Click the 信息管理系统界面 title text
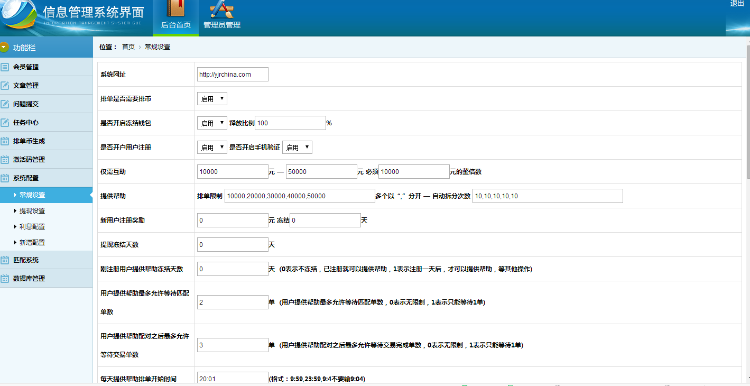This screenshot has width=750, height=386. (x=93, y=11)
